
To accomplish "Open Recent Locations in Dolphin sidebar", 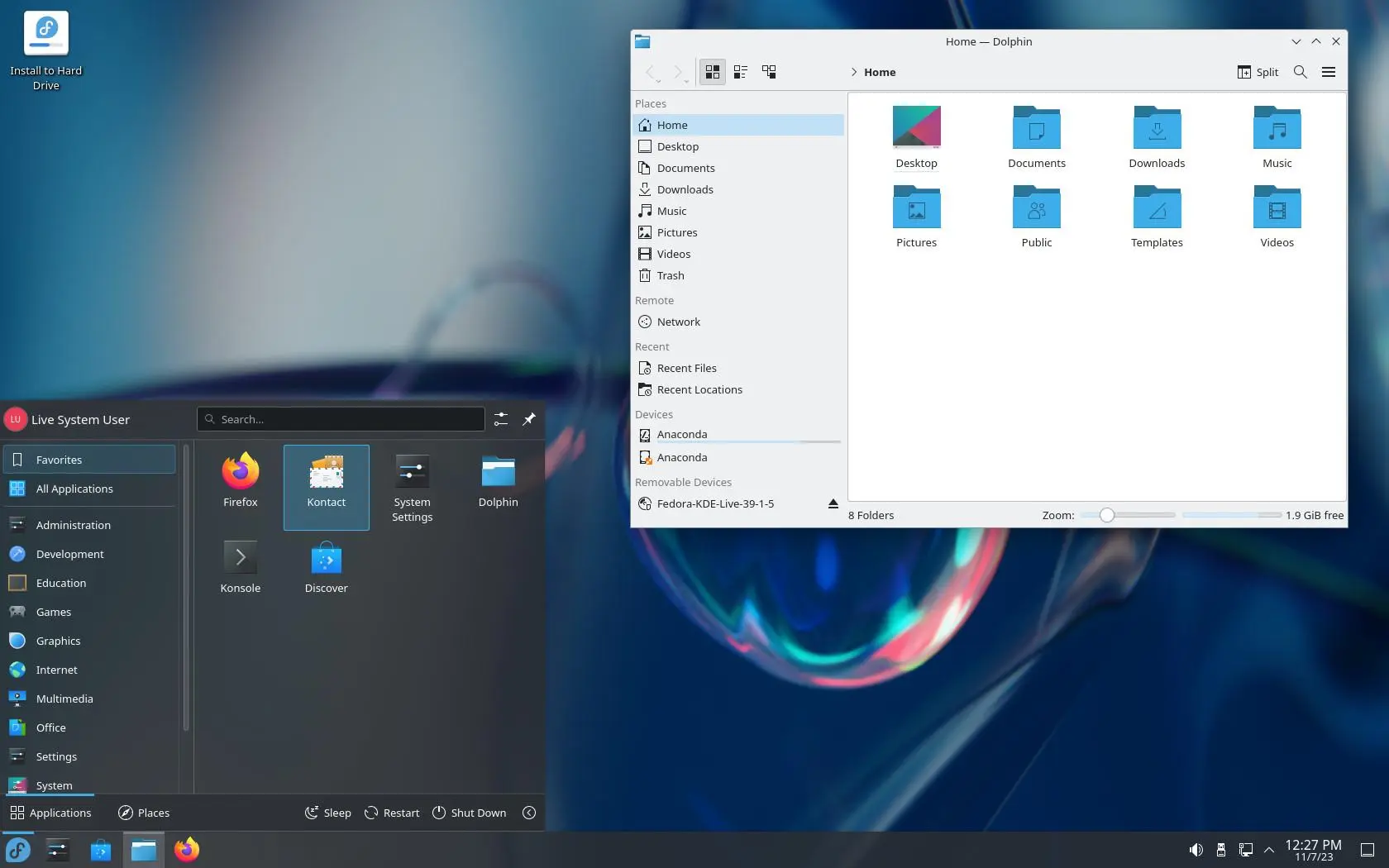I will pyautogui.click(x=738, y=389).
